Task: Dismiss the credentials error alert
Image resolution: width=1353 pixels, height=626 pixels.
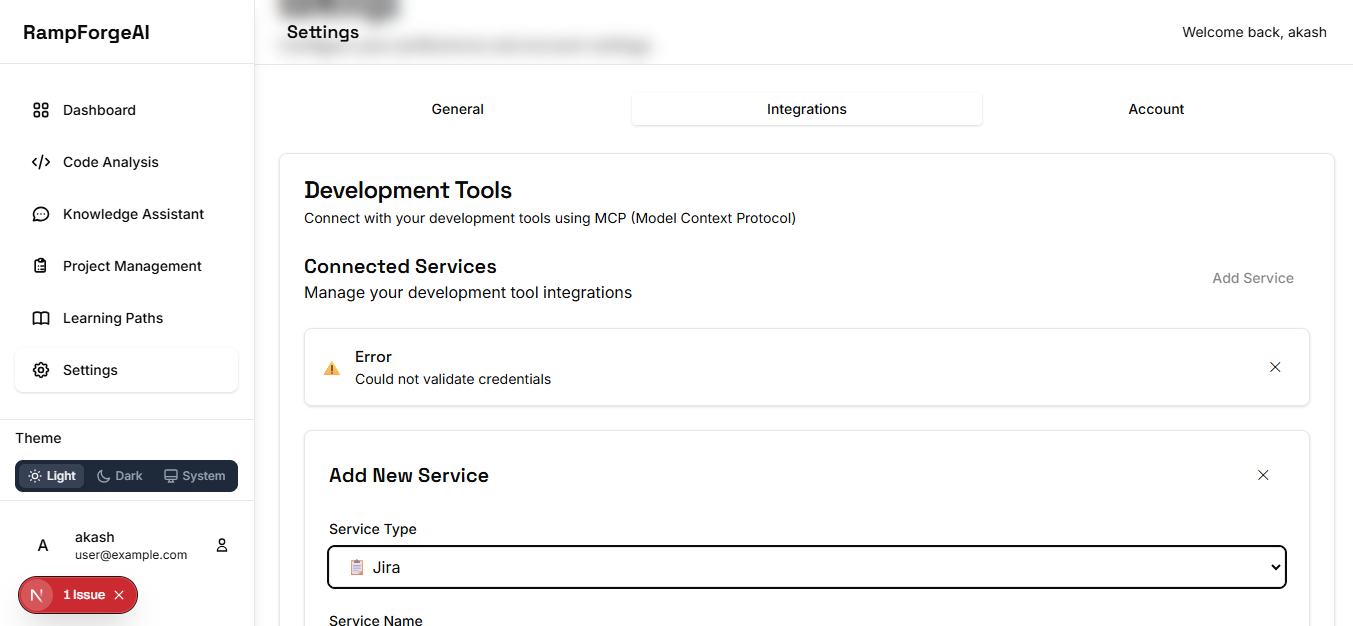Action: pos(1275,367)
